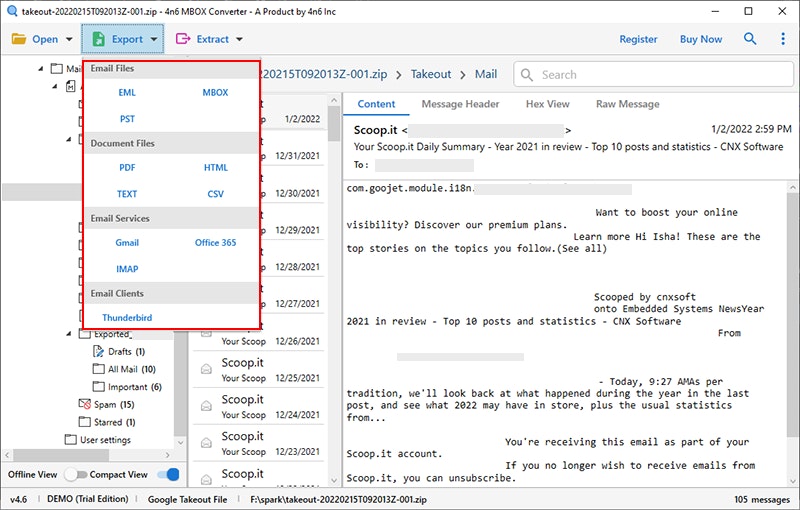This screenshot has width=800, height=510.
Task: Select the All Mail (10) folder
Action: click(x=132, y=369)
